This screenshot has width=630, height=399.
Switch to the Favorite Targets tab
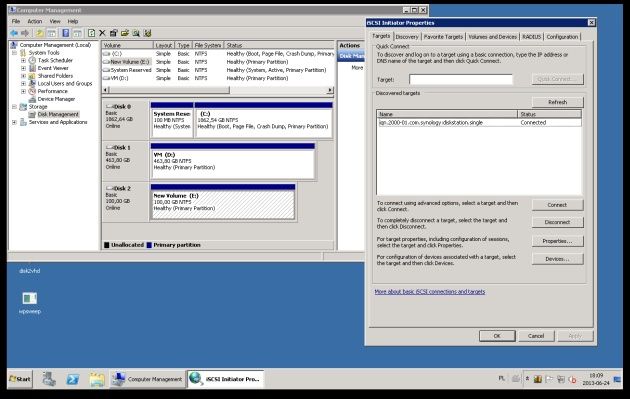443,37
